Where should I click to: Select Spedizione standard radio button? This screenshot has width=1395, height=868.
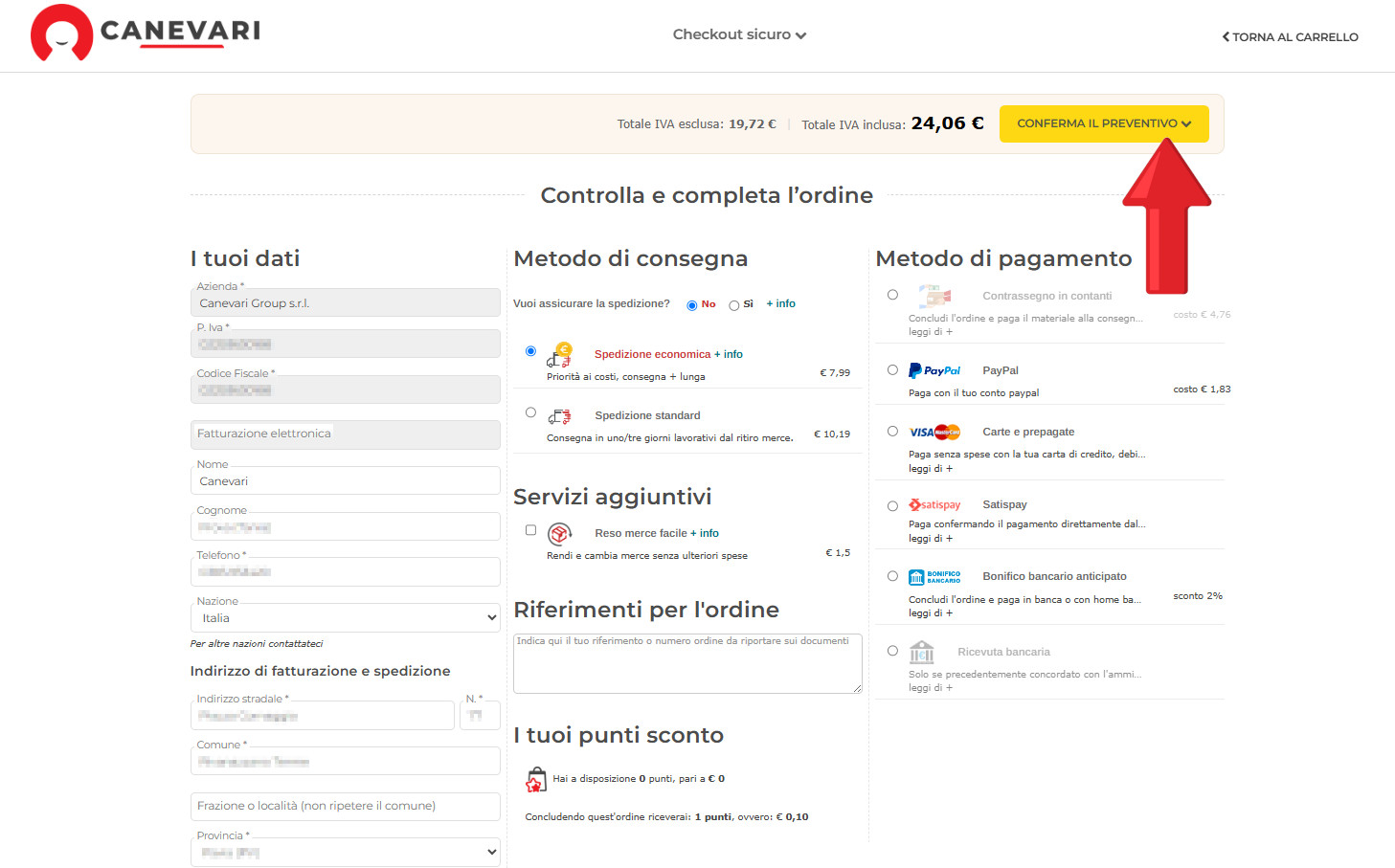tap(530, 412)
